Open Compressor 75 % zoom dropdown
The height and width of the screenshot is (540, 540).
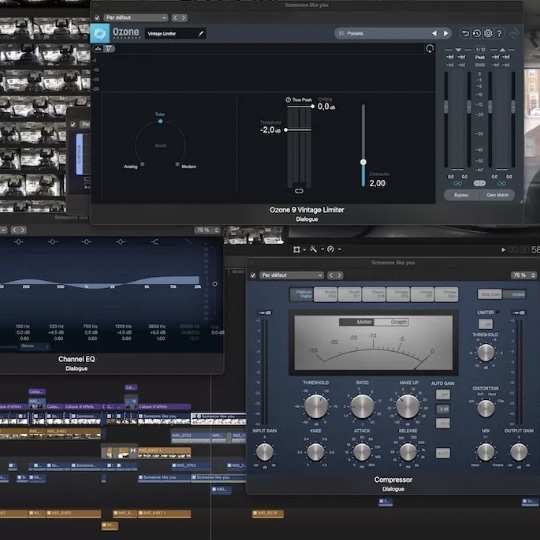coord(524,276)
